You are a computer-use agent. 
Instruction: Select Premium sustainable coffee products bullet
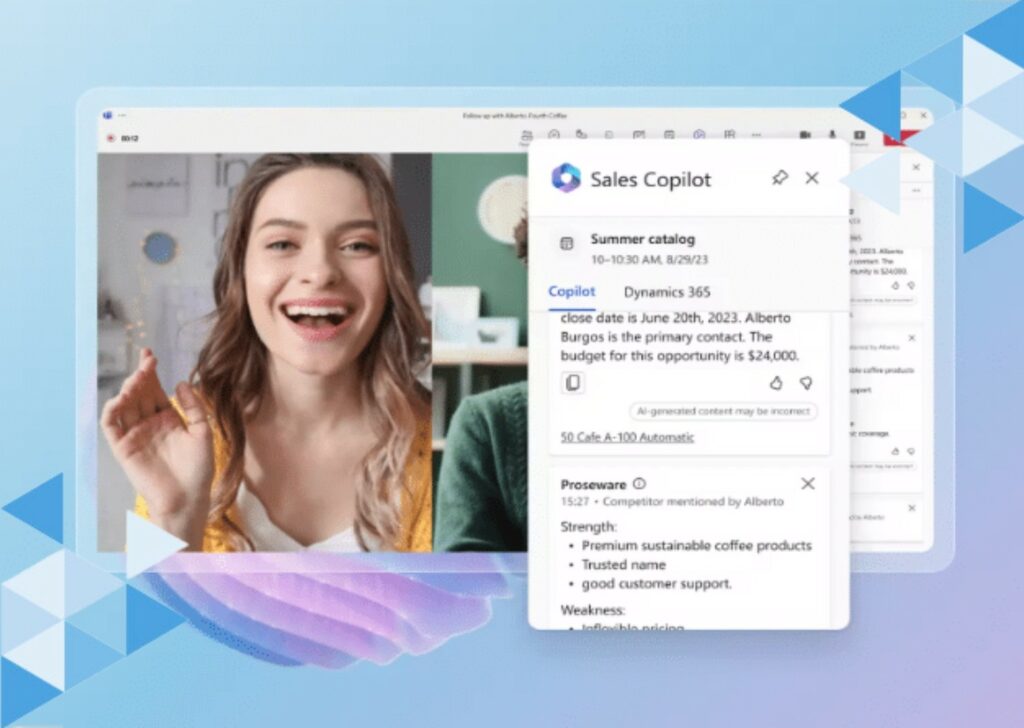pos(696,545)
